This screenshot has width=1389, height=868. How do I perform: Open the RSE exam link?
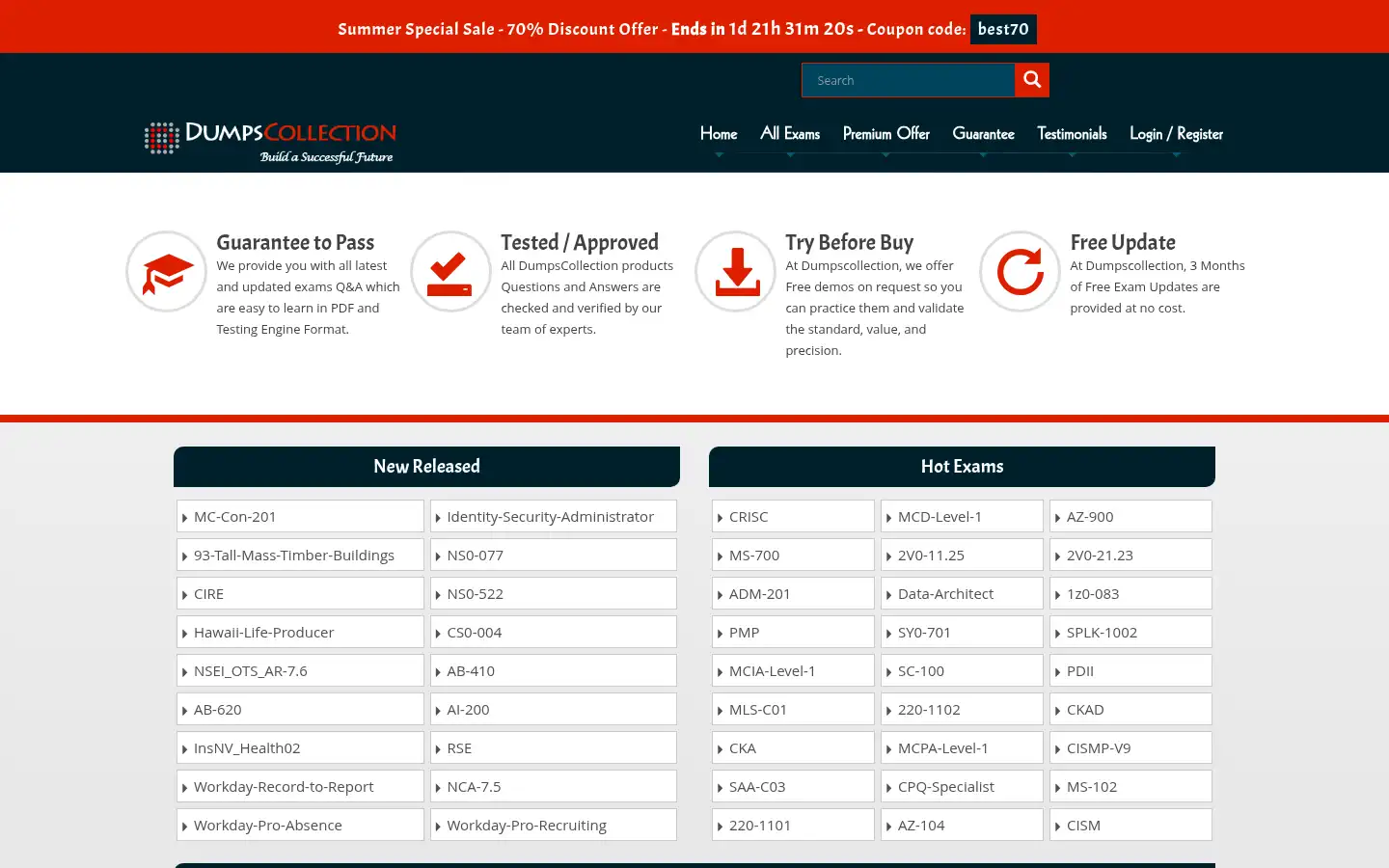tap(554, 747)
